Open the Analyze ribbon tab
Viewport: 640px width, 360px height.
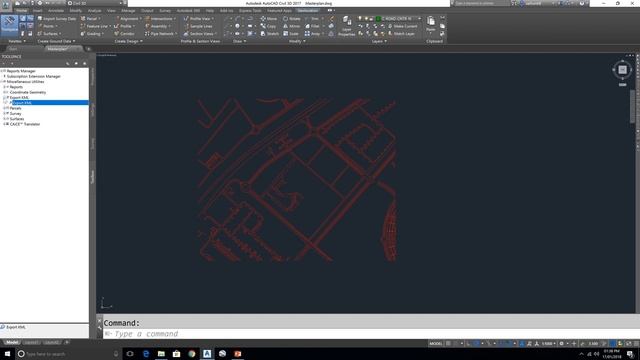pyautogui.click(x=94, y=11)
